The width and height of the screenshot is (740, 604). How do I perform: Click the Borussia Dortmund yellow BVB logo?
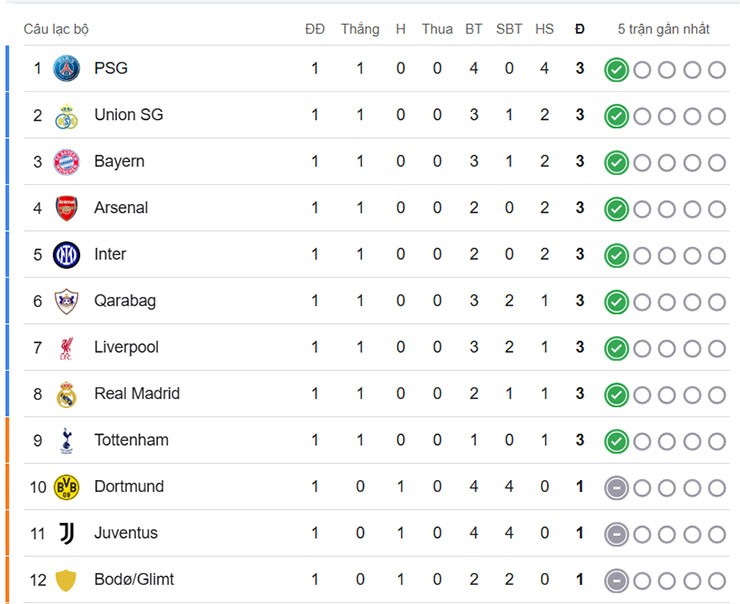[66, 487]
